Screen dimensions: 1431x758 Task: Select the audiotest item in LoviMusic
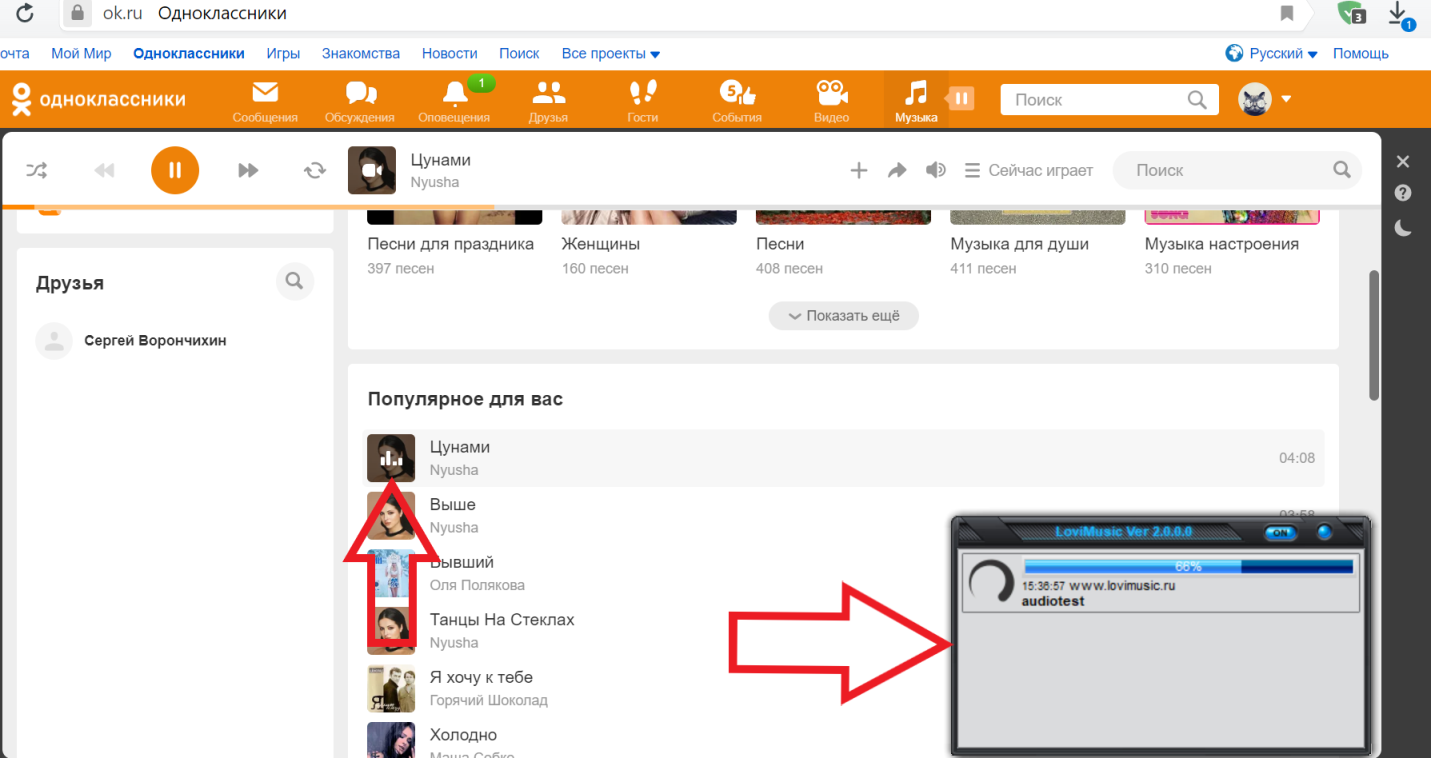tap(1160, 584)
